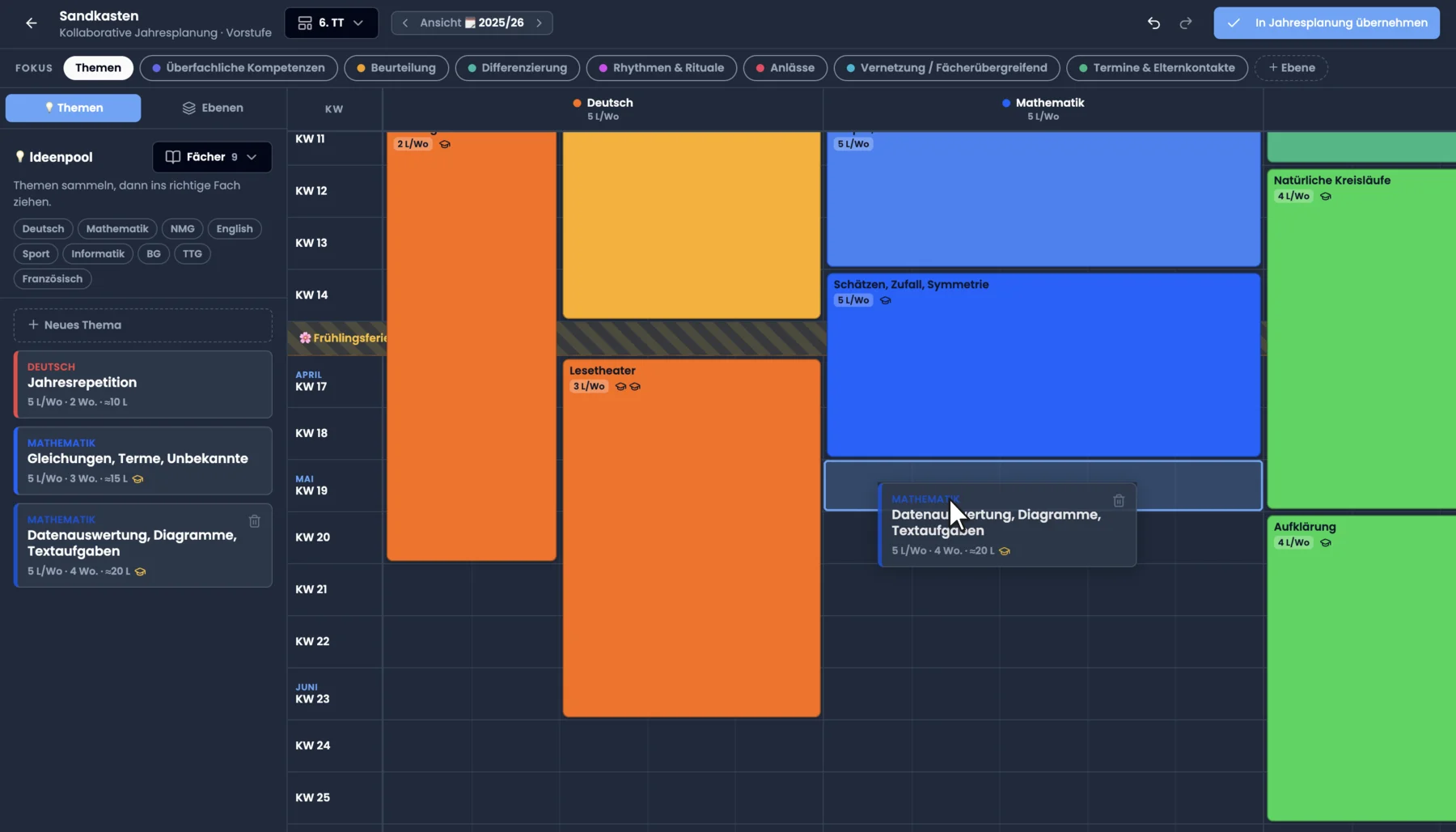This screenshot has width=1456, height=832.
Task: Click In Jahresplanung übernehmen button
Action: [x=1327, y=23]
